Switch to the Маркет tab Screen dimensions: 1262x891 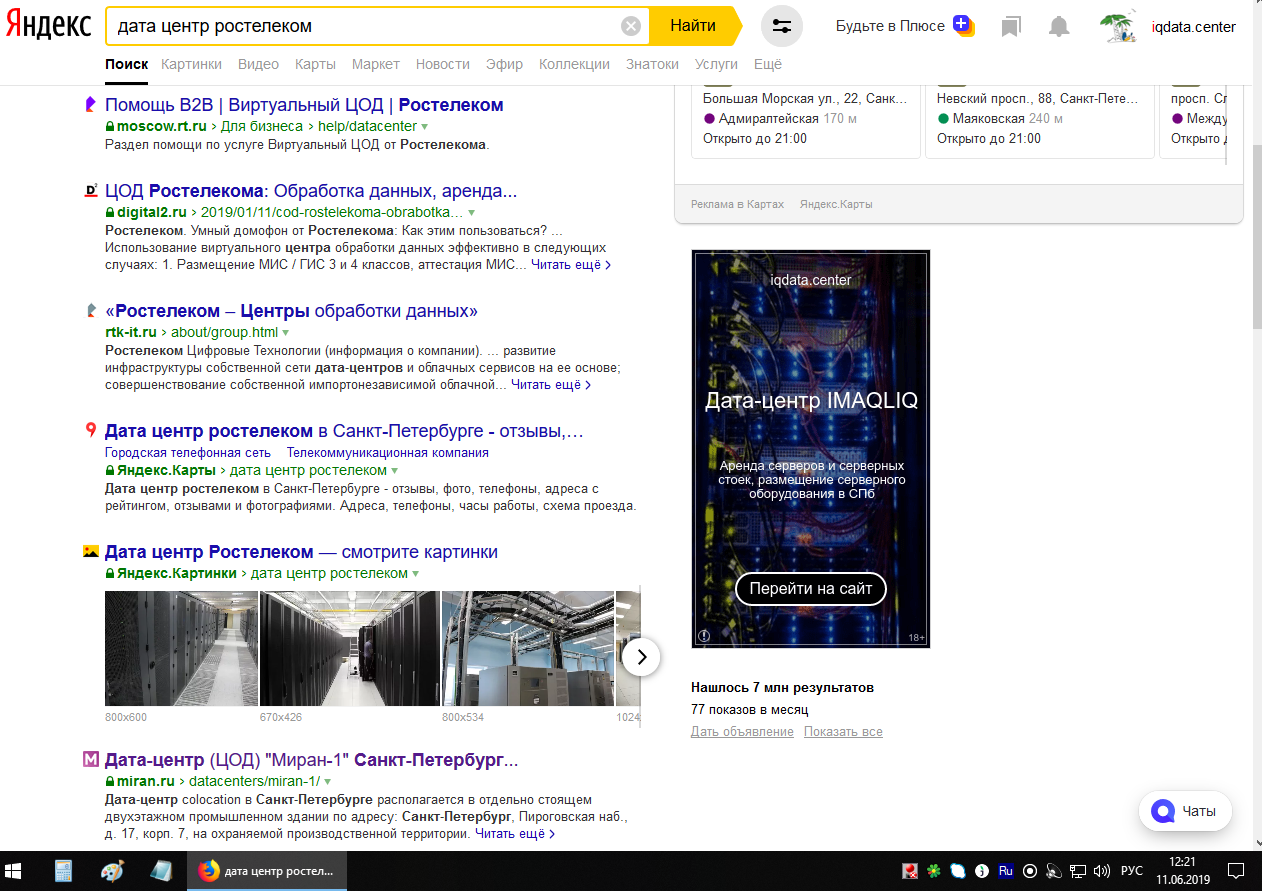click(376, 64)
